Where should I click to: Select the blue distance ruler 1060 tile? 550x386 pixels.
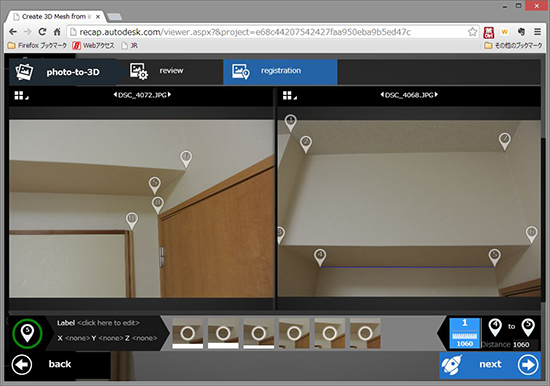464,333
